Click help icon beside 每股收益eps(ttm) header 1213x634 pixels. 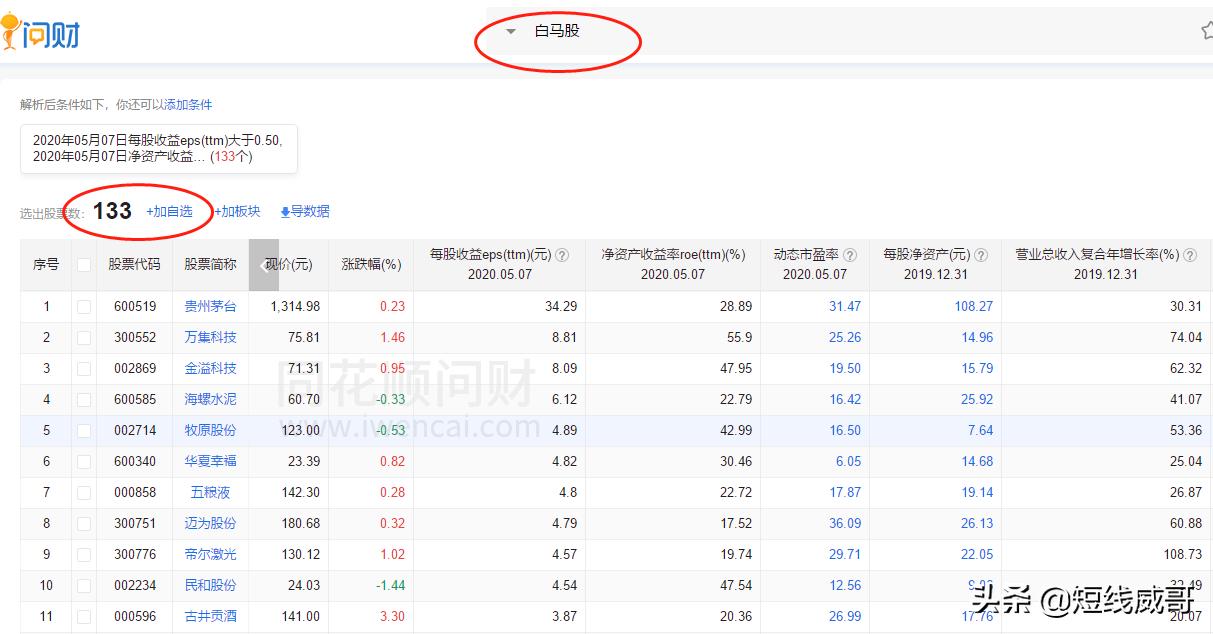tap(562, 255)
